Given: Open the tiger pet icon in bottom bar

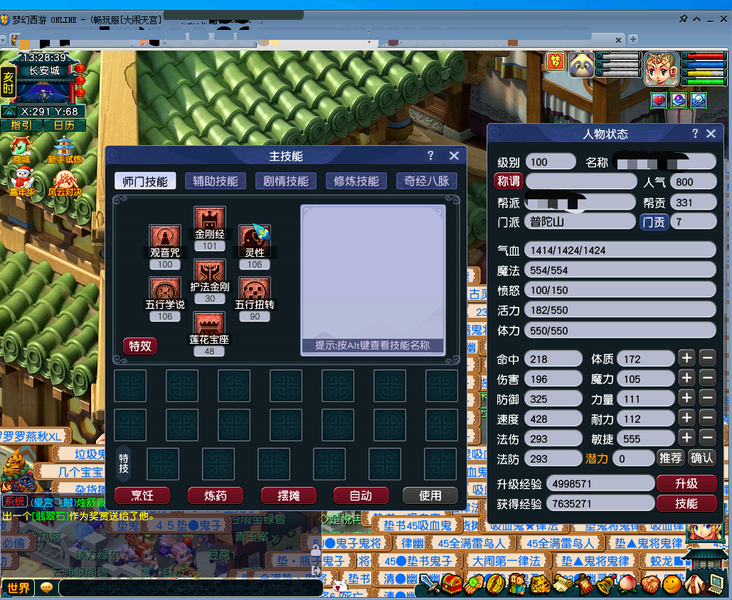Looking at the screenshot, I should 539,584.
